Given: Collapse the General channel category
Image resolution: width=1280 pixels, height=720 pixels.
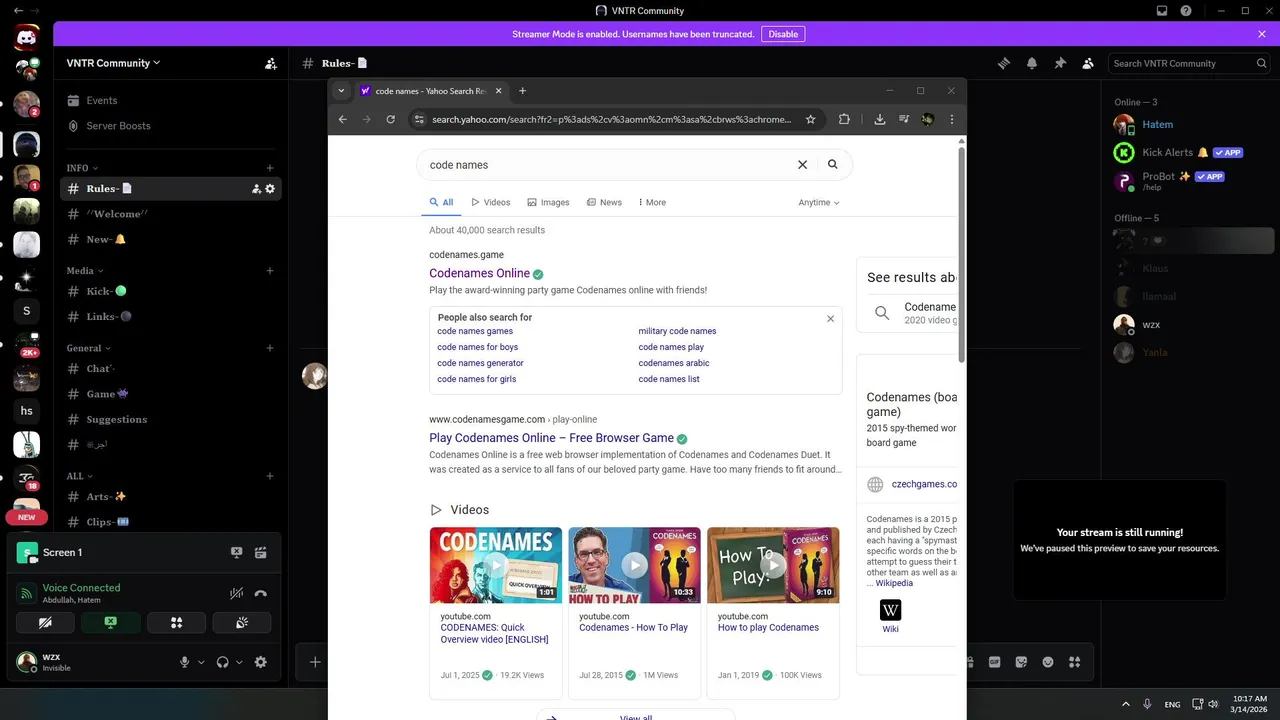Looking at the screenshot, I should pyautogui.click(x=88, y=348).
